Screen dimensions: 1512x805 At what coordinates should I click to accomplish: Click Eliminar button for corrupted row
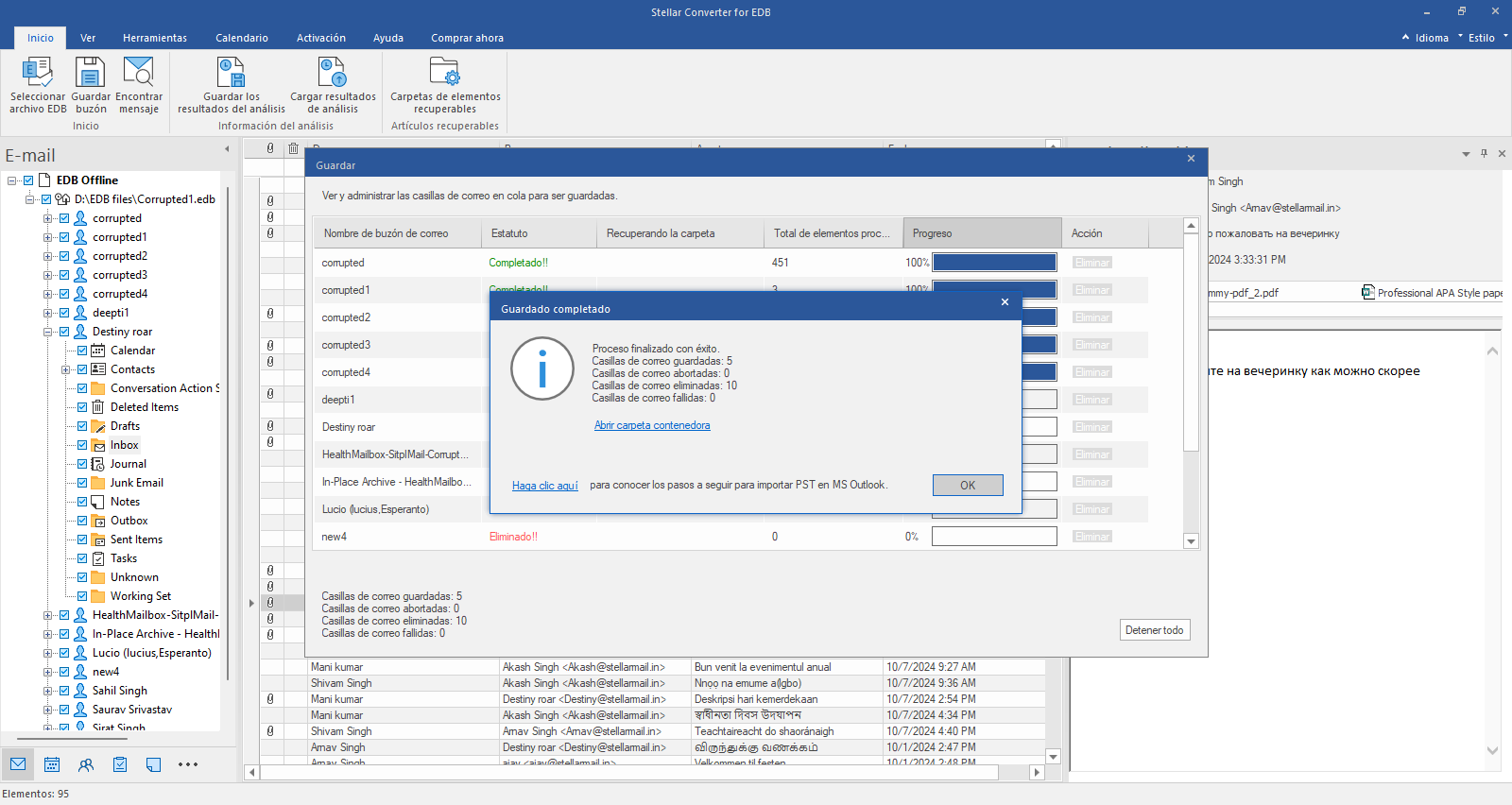coord(1091,263)
